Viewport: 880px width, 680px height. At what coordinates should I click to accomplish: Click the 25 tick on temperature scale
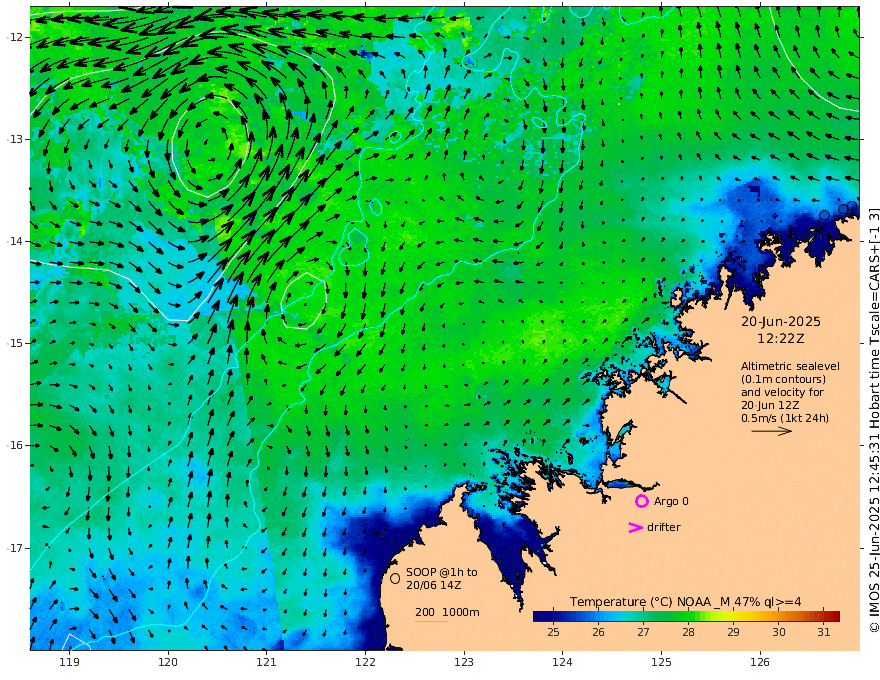(553, 632)
